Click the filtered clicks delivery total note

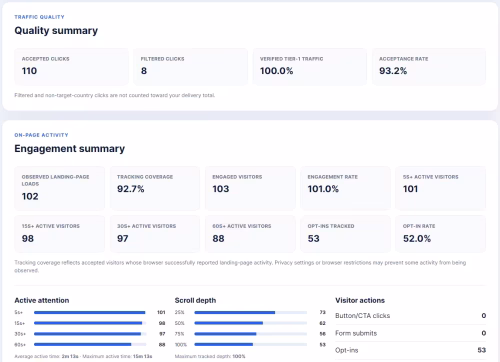tap(115, 95)
